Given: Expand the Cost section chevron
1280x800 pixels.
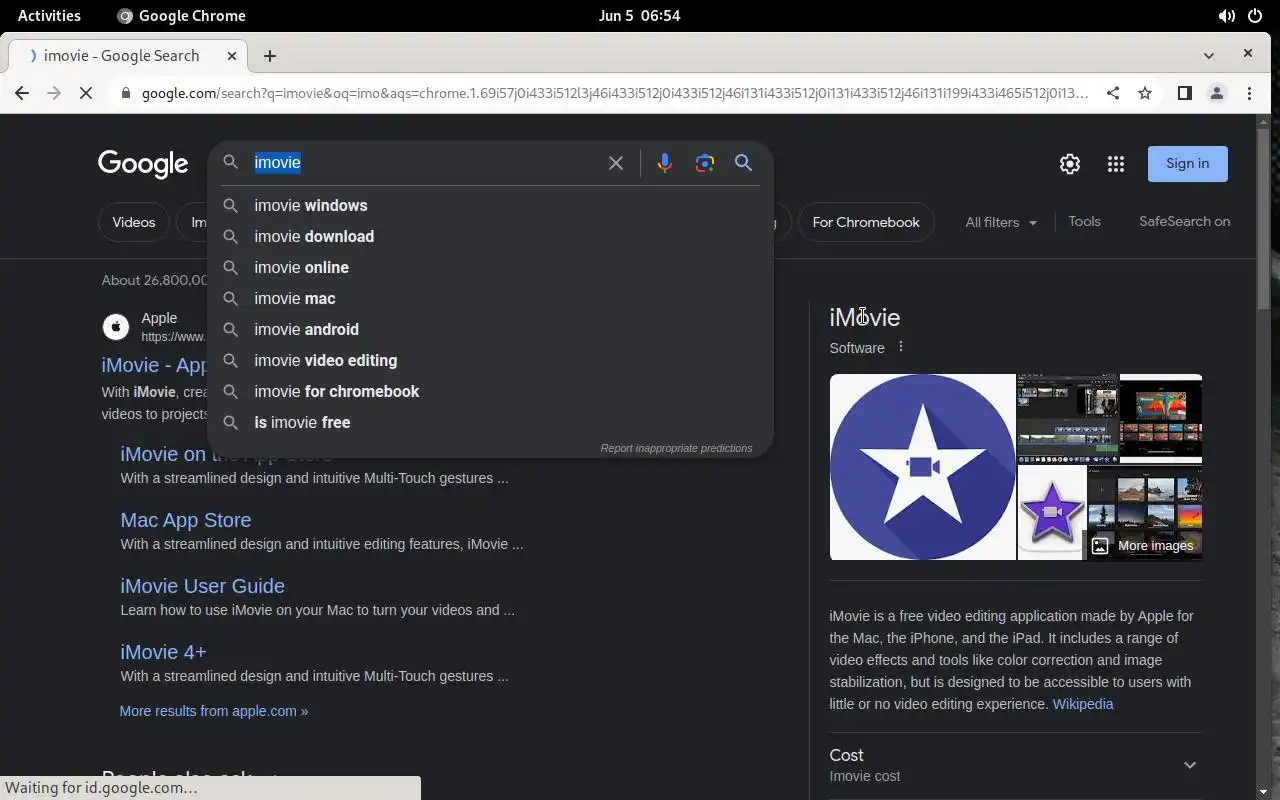Looking at the screenshot, I should pos(1190,765).
